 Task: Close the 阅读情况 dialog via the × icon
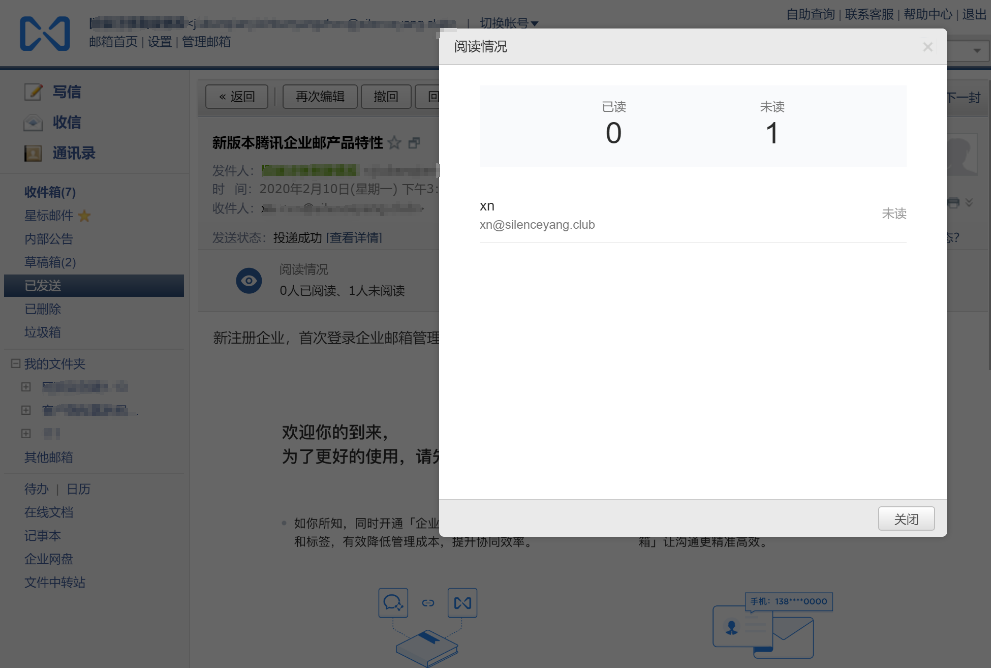927,46
